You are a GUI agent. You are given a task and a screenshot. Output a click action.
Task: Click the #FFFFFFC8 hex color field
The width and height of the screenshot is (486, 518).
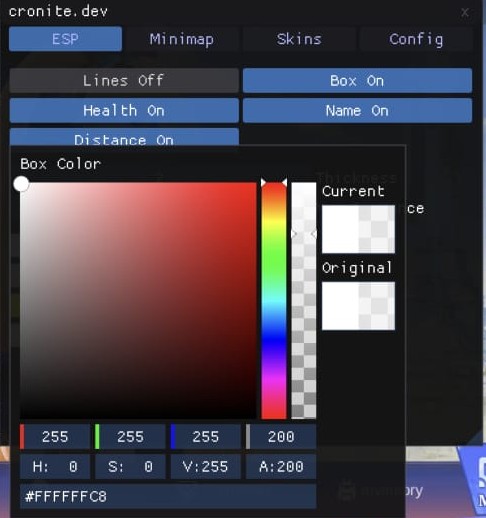(168, 497)
